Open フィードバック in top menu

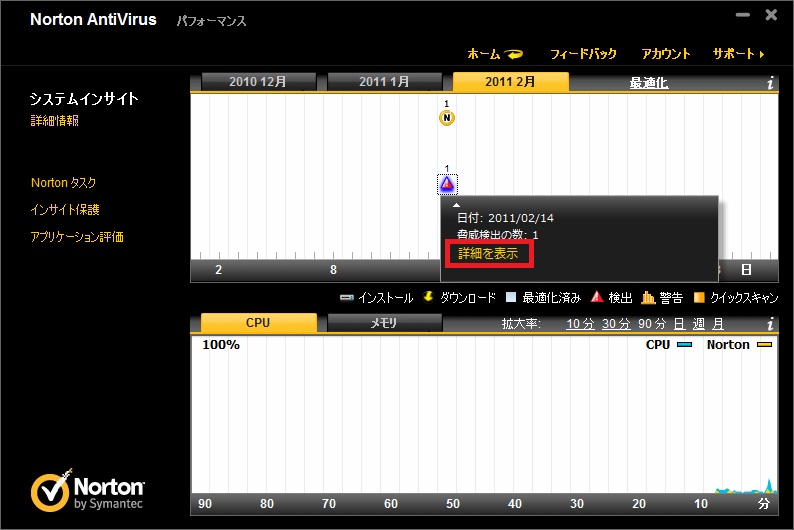(583, 54)
